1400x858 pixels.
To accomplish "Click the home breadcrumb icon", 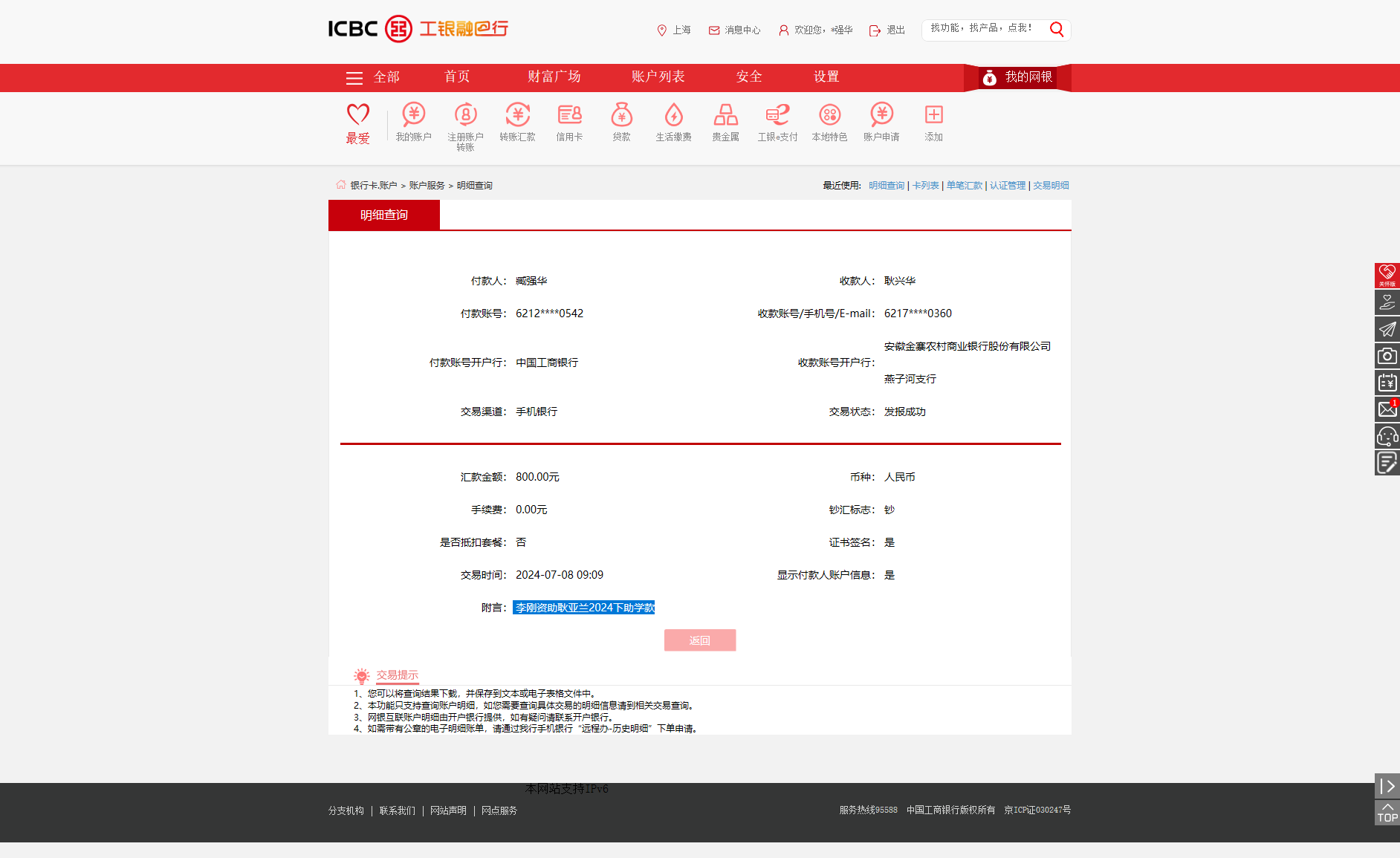I will [x=340, y=185].
